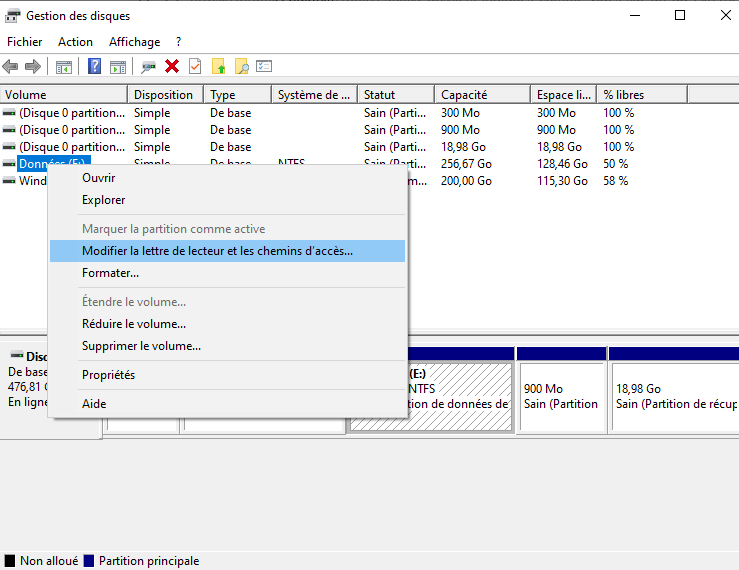Image resolution: width=739 pixels, height=570 pixels.
Task: Click the drive icon beside Données (E:)
Action: (x=9, y=164)
